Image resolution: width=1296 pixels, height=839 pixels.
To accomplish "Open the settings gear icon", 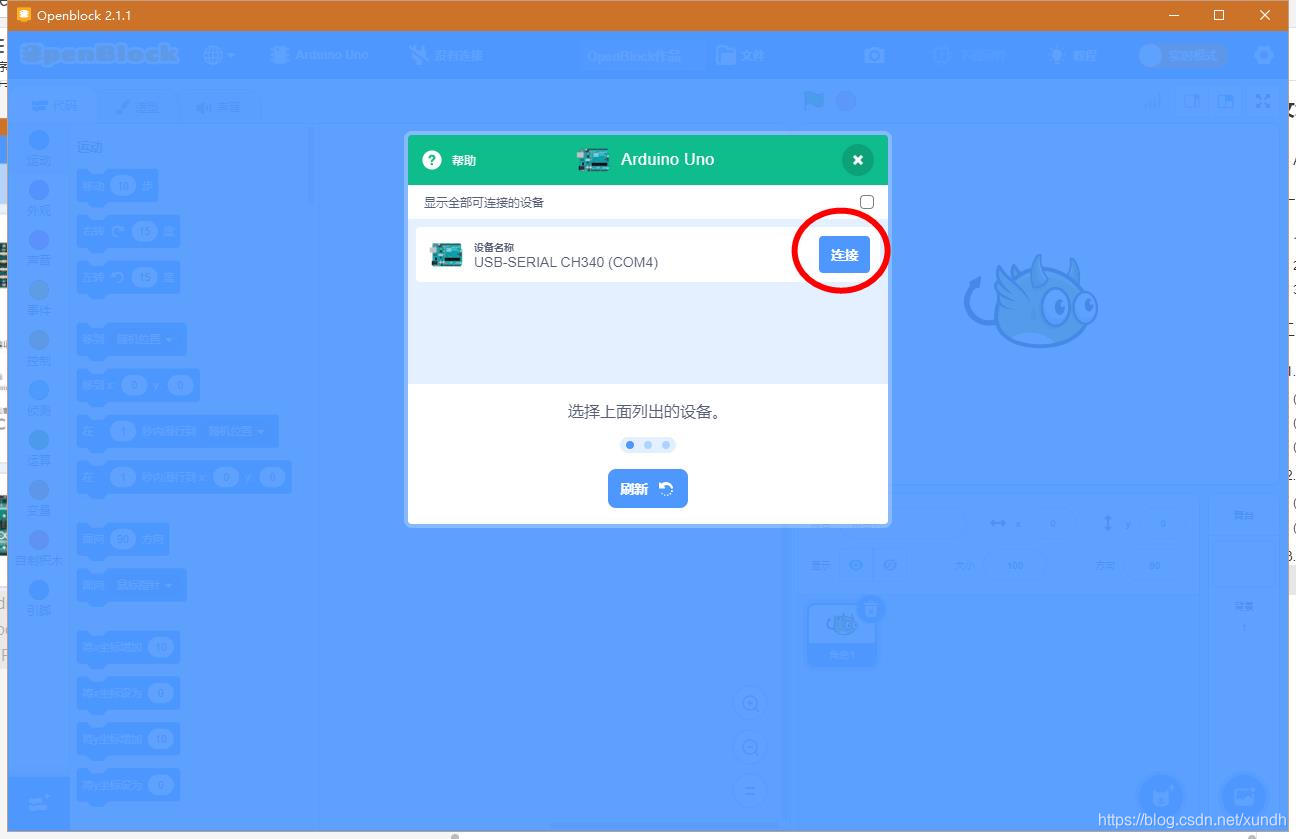I will click(x=1264, y=55).
